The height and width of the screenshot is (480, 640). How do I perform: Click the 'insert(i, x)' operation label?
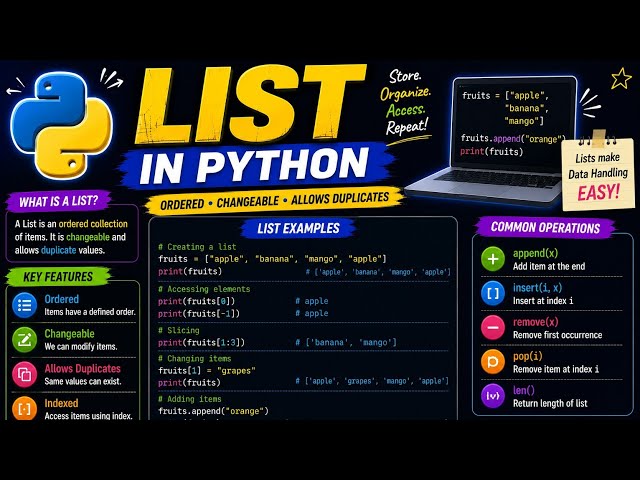(x=537, y=287)
